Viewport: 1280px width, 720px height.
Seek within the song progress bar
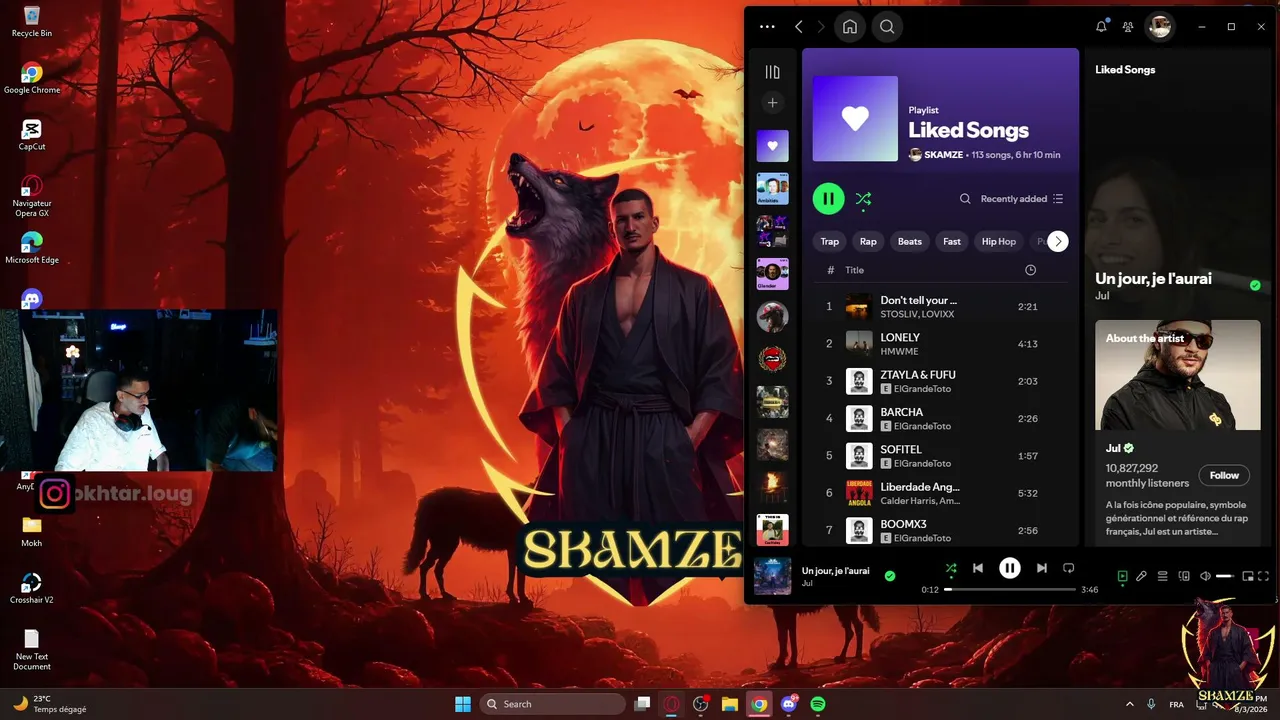[x=1011, y=590]
